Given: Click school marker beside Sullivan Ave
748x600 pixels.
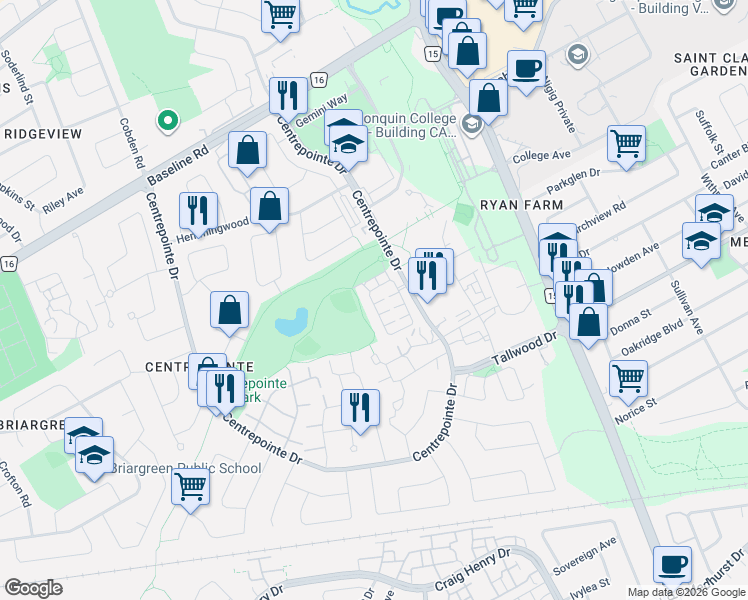Looking at the screenshot, I should tap(701, 245).
